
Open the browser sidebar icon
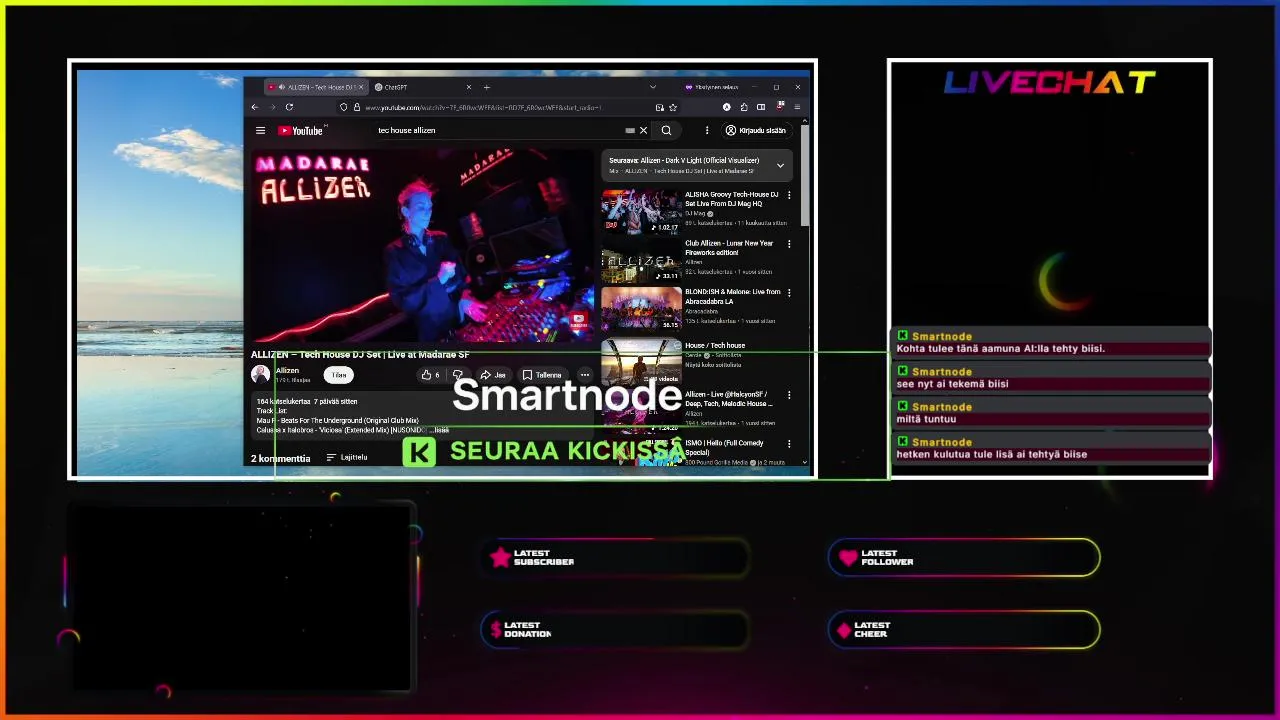(x=761, y=107)
